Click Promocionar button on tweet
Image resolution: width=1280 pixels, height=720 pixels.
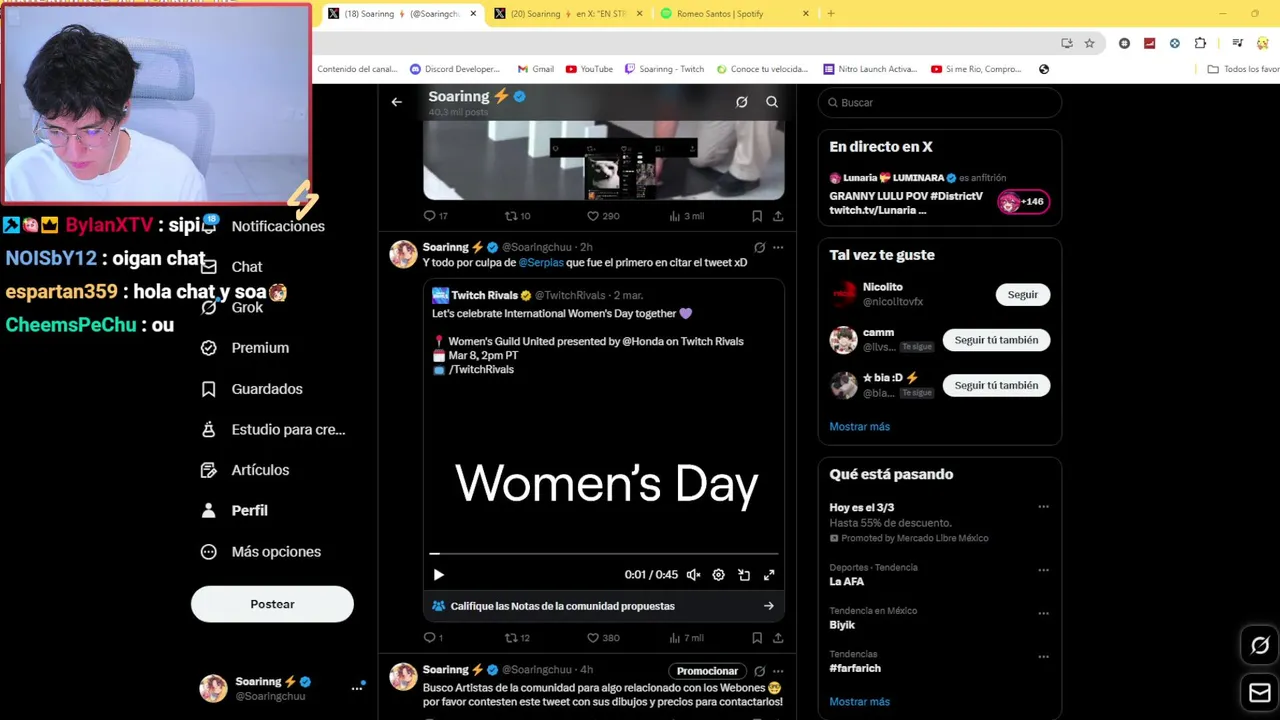point(707,671)
